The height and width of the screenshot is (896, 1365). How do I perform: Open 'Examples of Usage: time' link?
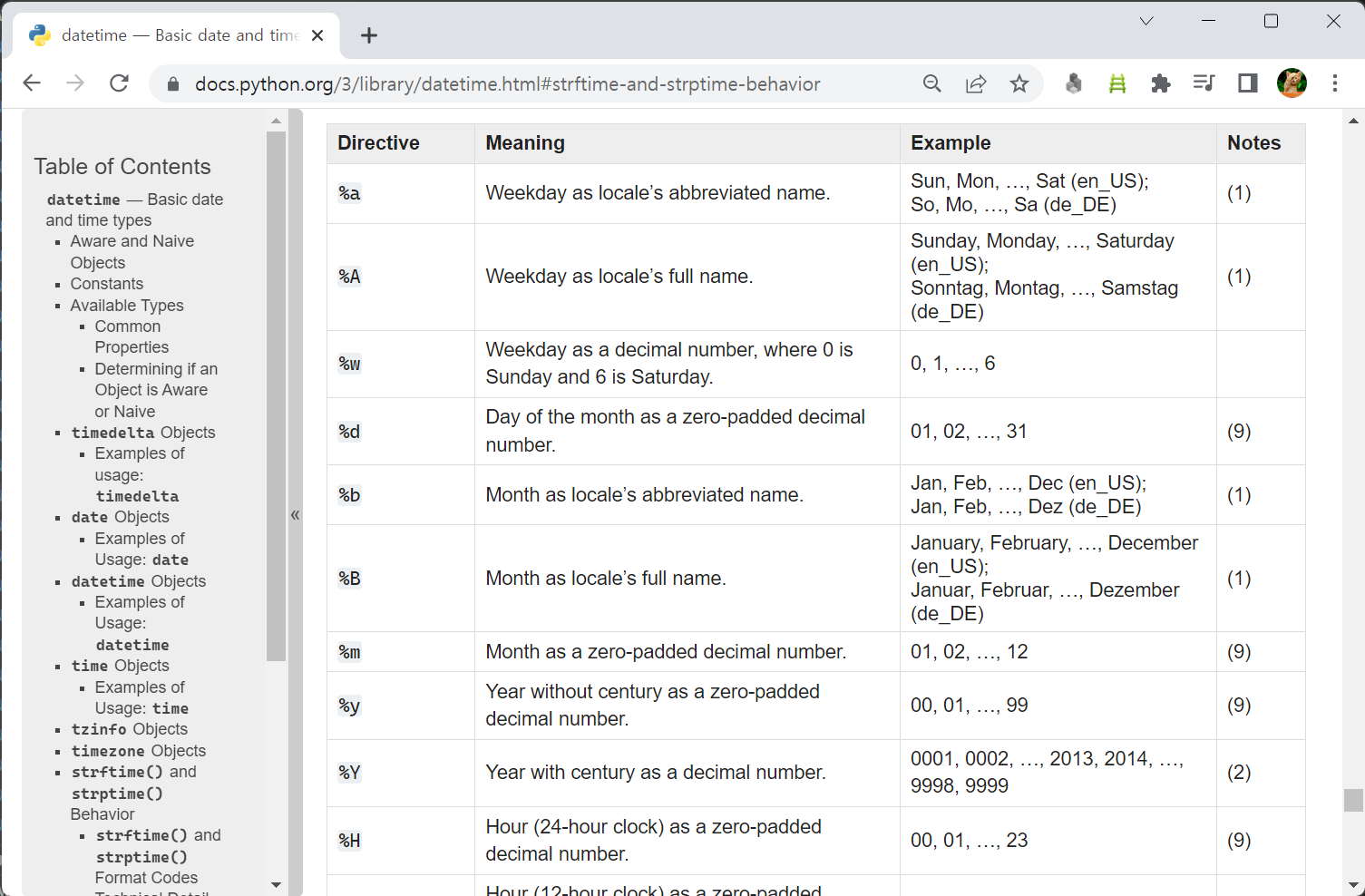coord(141,697)
